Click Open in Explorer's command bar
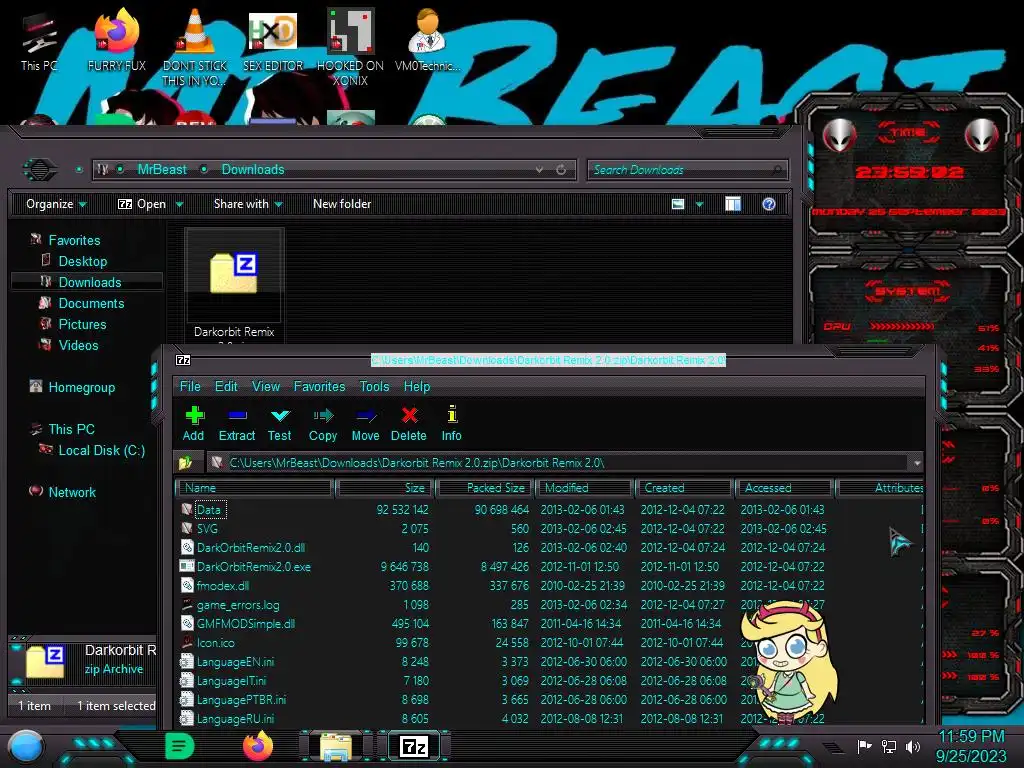 point(142,204)
